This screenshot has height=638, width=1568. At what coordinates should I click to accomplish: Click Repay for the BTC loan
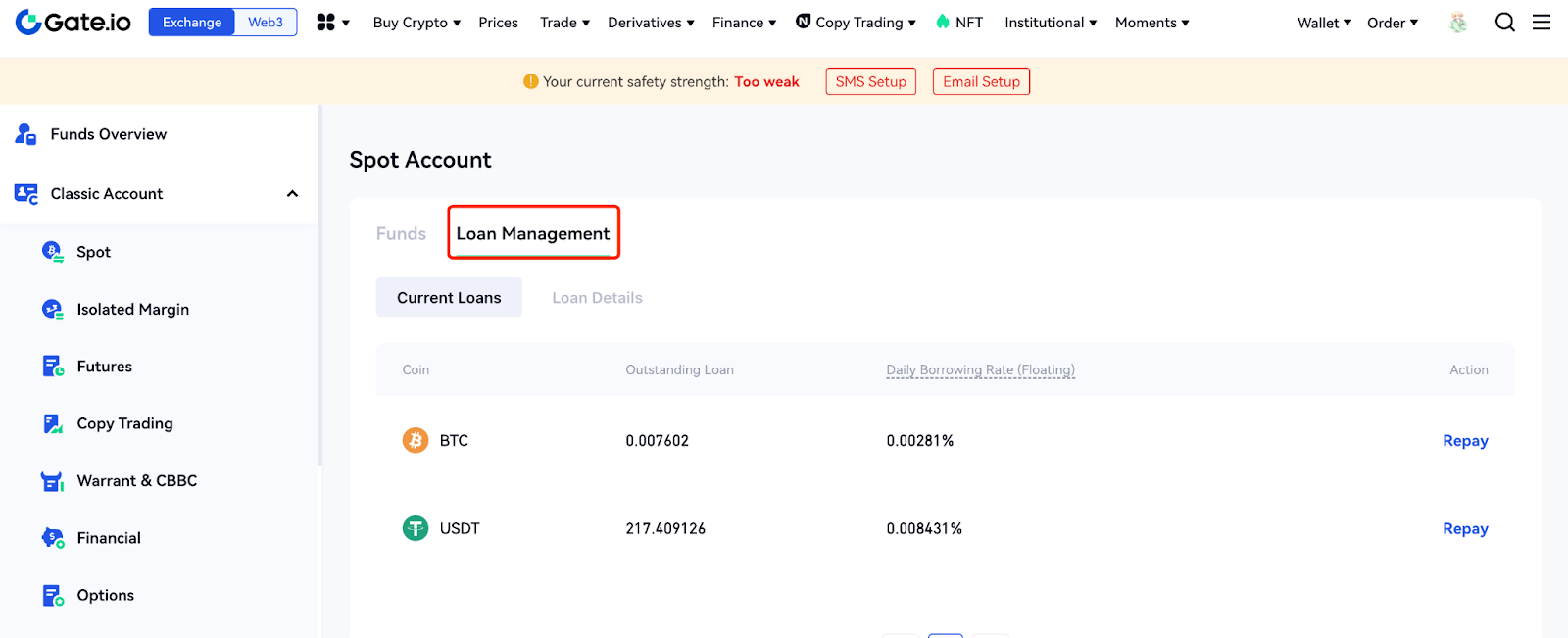(1465, 441)
